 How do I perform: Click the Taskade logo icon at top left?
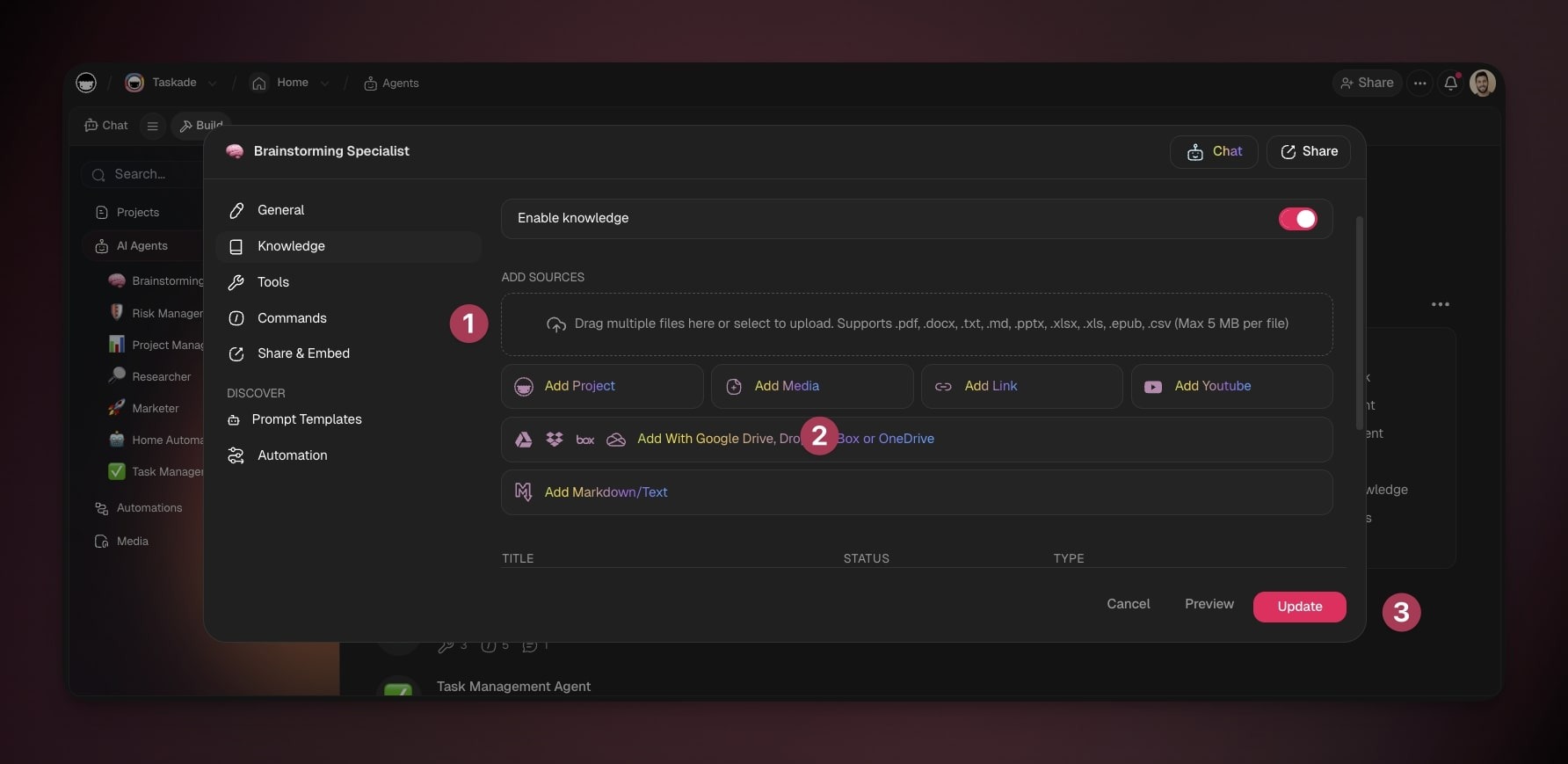86,83
